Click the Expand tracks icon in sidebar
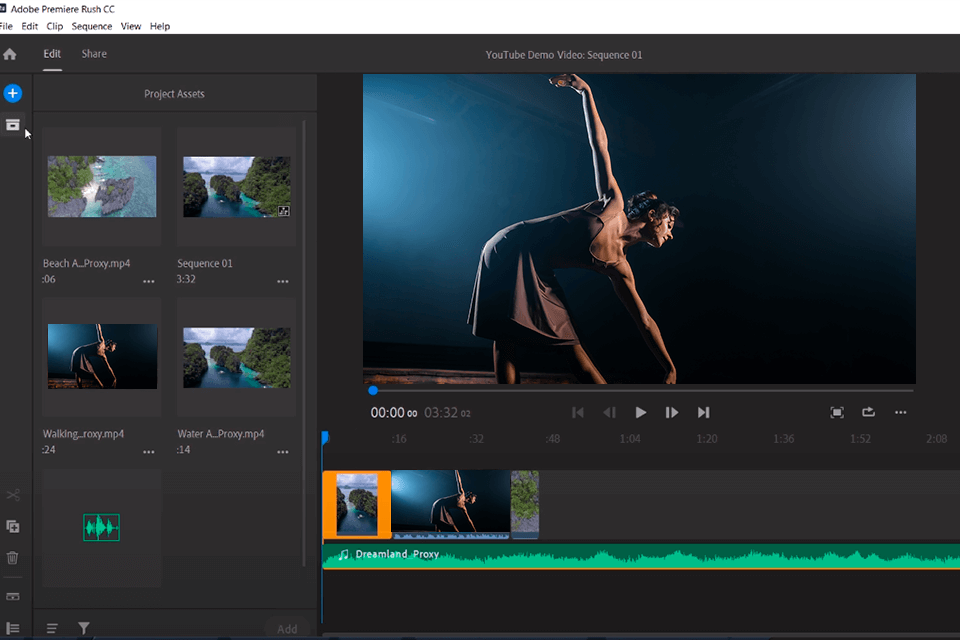Viewport: 960px width, 640px height. click(x=12, y=596)
